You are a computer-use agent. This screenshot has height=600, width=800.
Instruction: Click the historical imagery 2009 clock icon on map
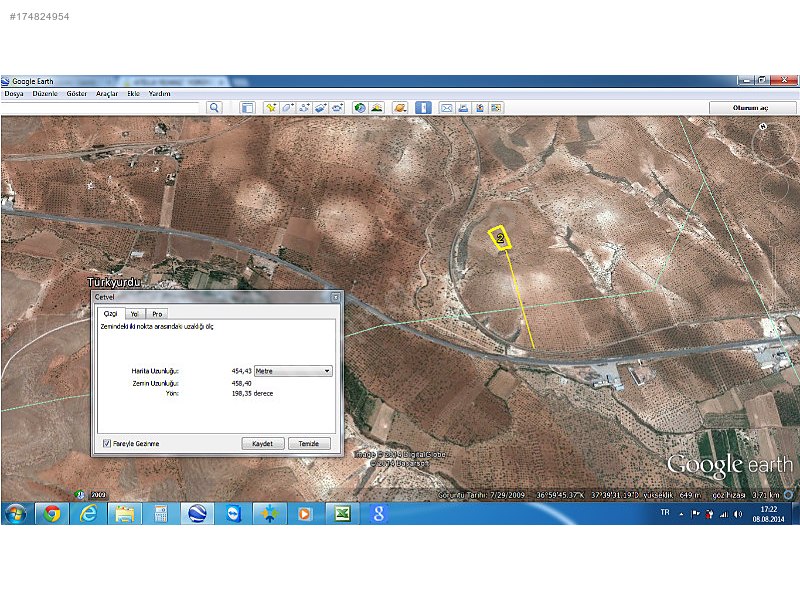point(80,494)
